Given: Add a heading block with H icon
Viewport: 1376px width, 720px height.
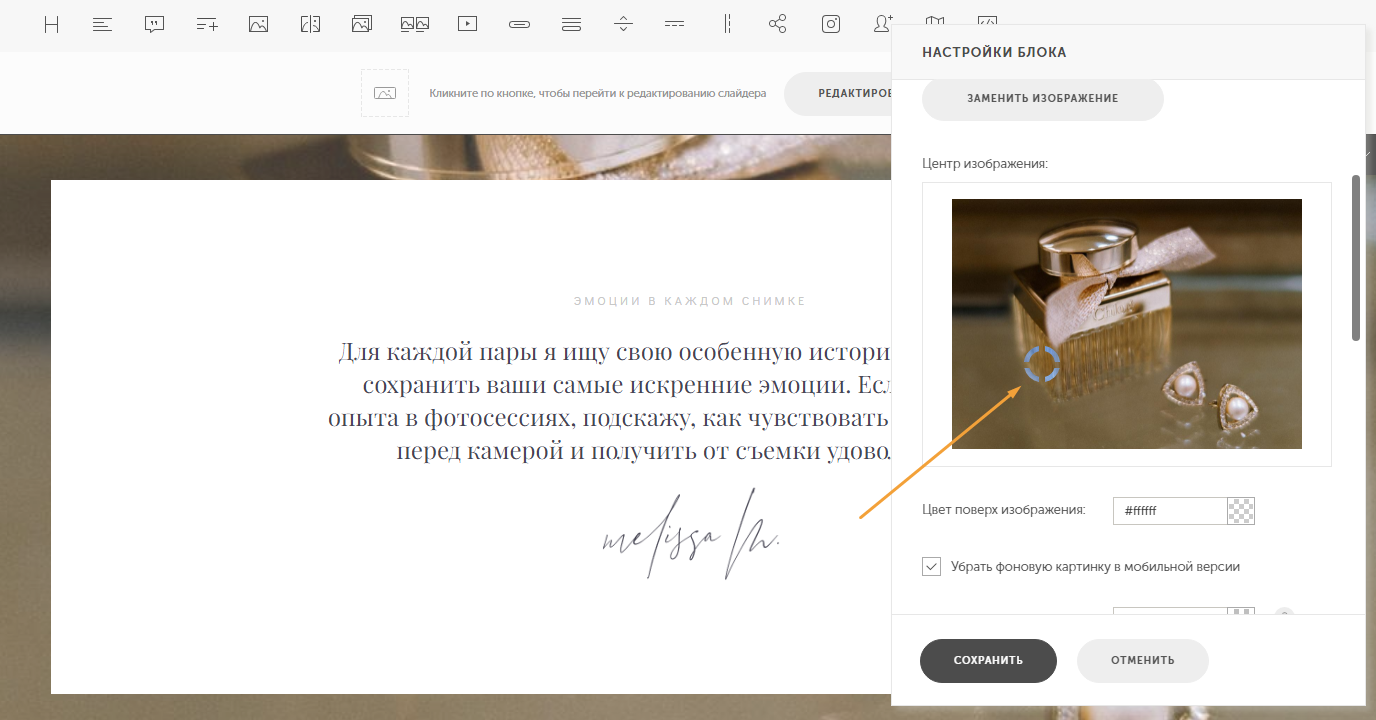Looking at the screenshot, I should 51,25.
